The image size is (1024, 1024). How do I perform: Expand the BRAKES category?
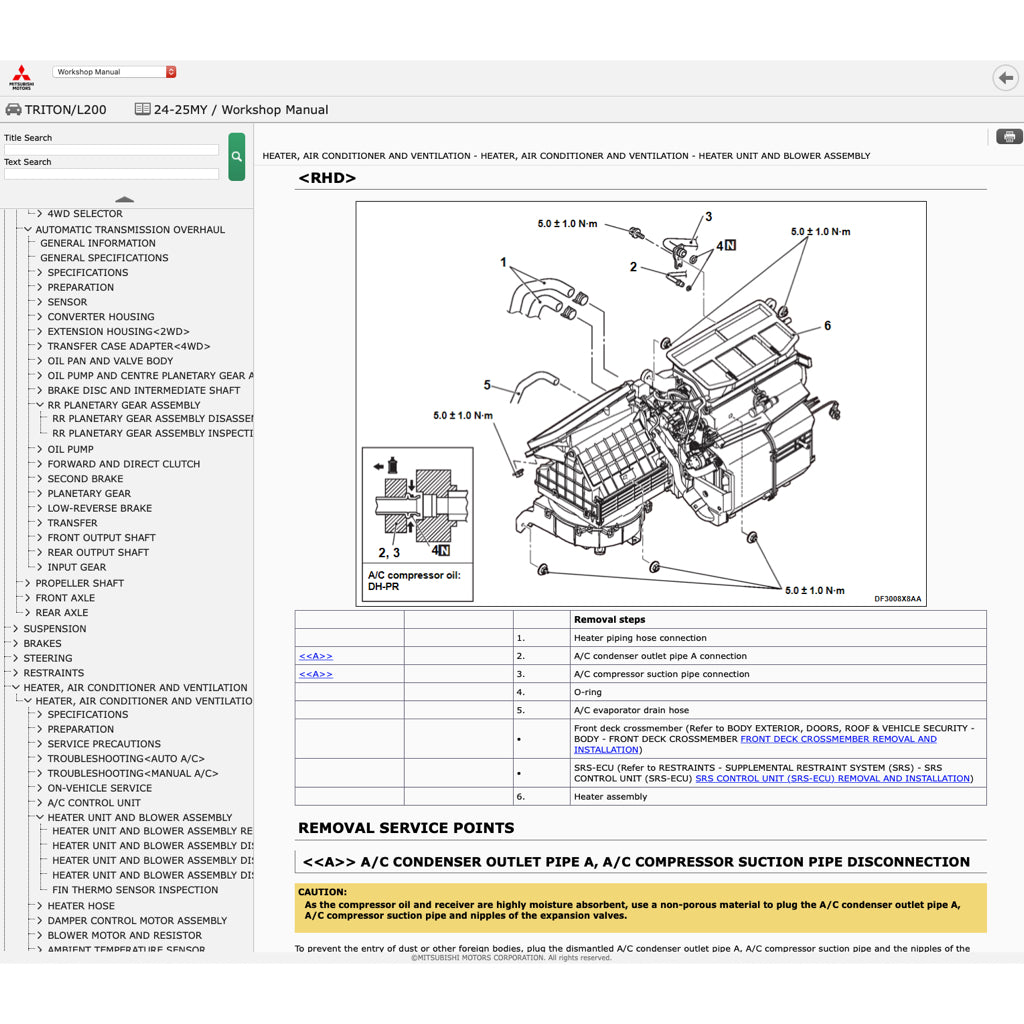(14, 643)
